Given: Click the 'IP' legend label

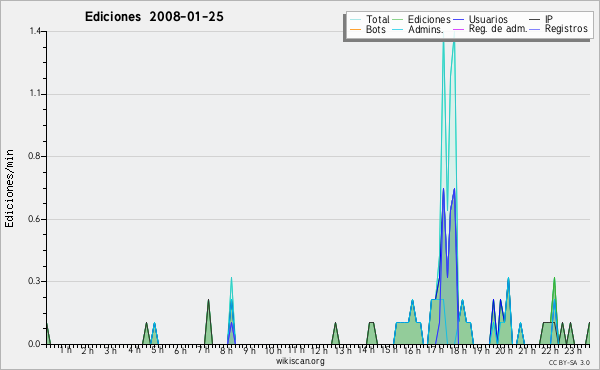Looking at the screenshot, I should [x=549, y=19].
